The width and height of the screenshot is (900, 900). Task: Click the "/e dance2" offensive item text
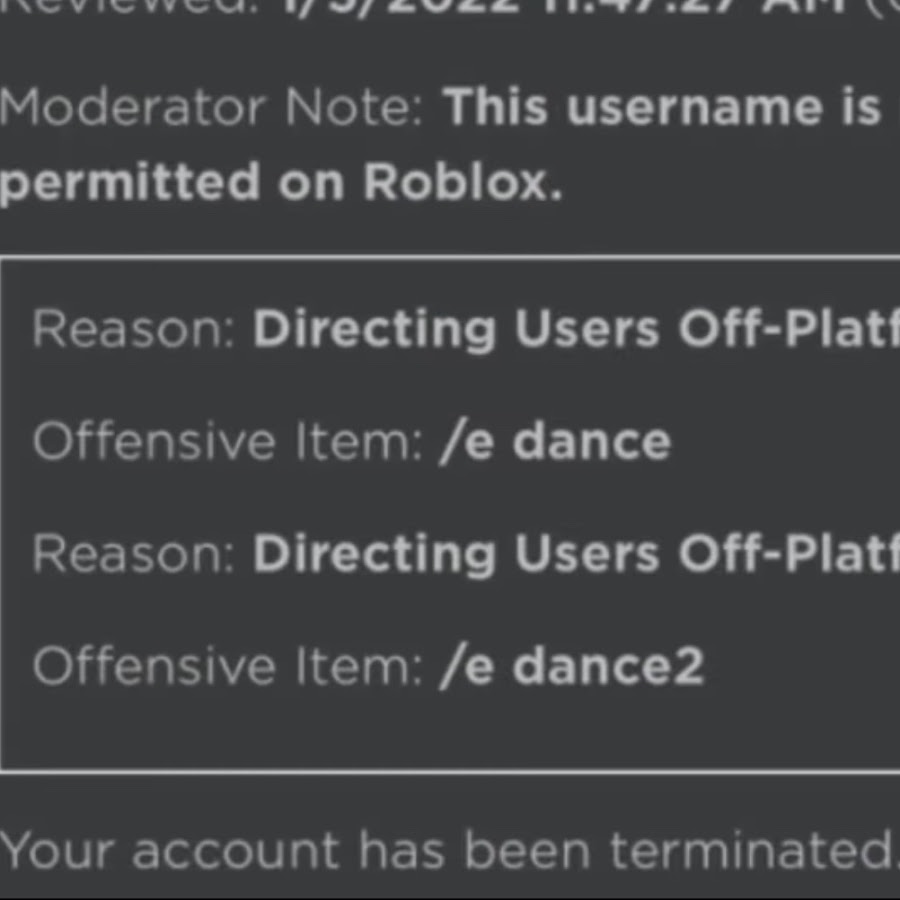(571, 667)
